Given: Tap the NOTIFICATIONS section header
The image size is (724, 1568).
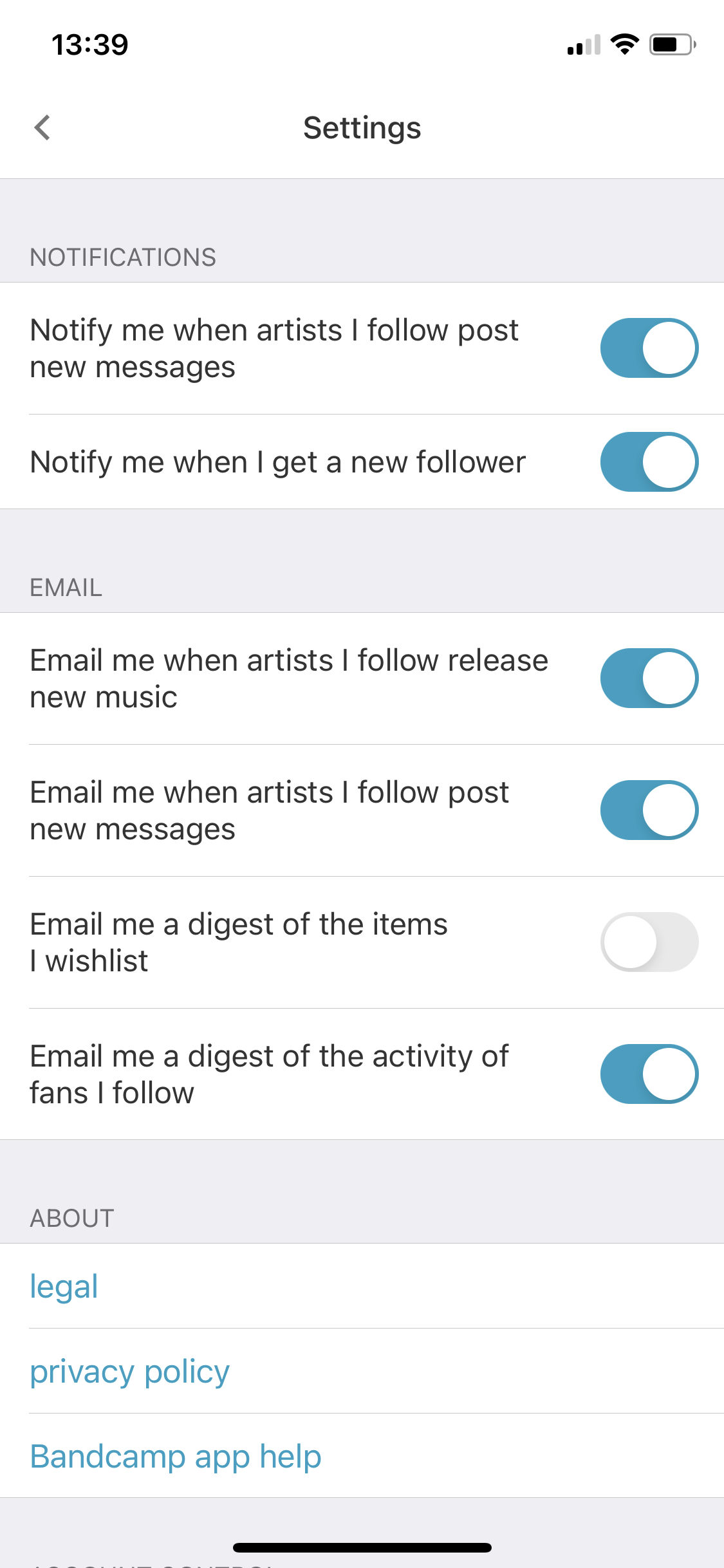Looking at the screenshot, I should pos(123,257).
